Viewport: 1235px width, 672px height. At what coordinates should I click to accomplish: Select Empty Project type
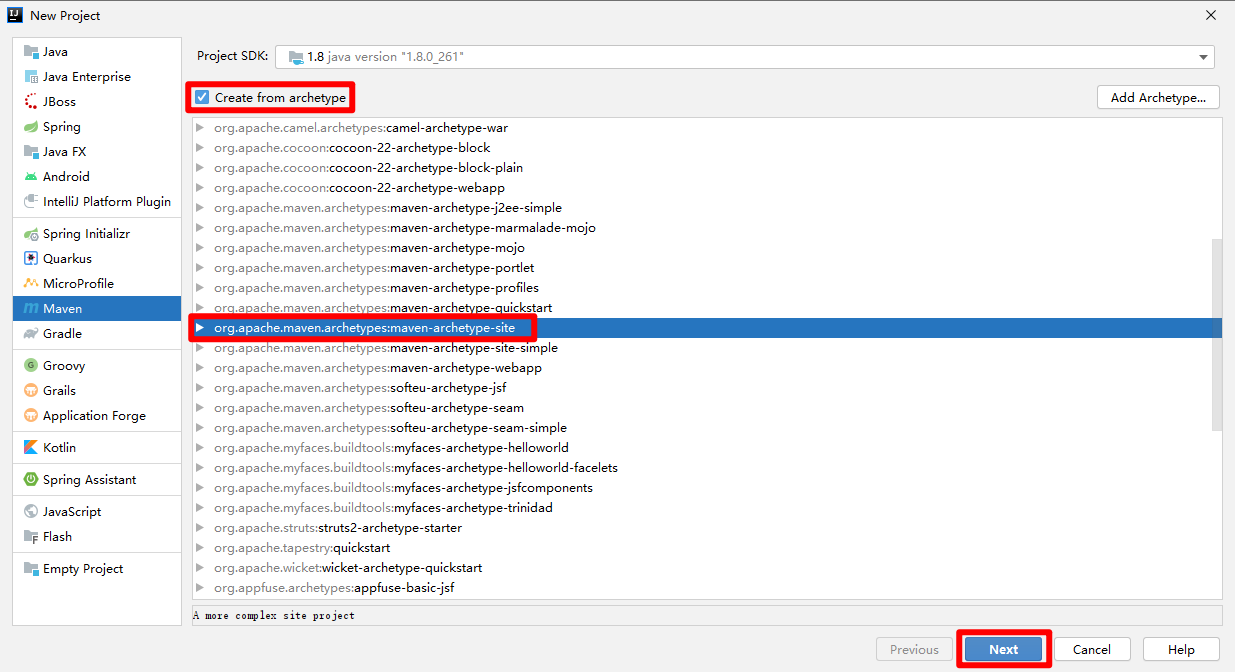coord(97,569)
